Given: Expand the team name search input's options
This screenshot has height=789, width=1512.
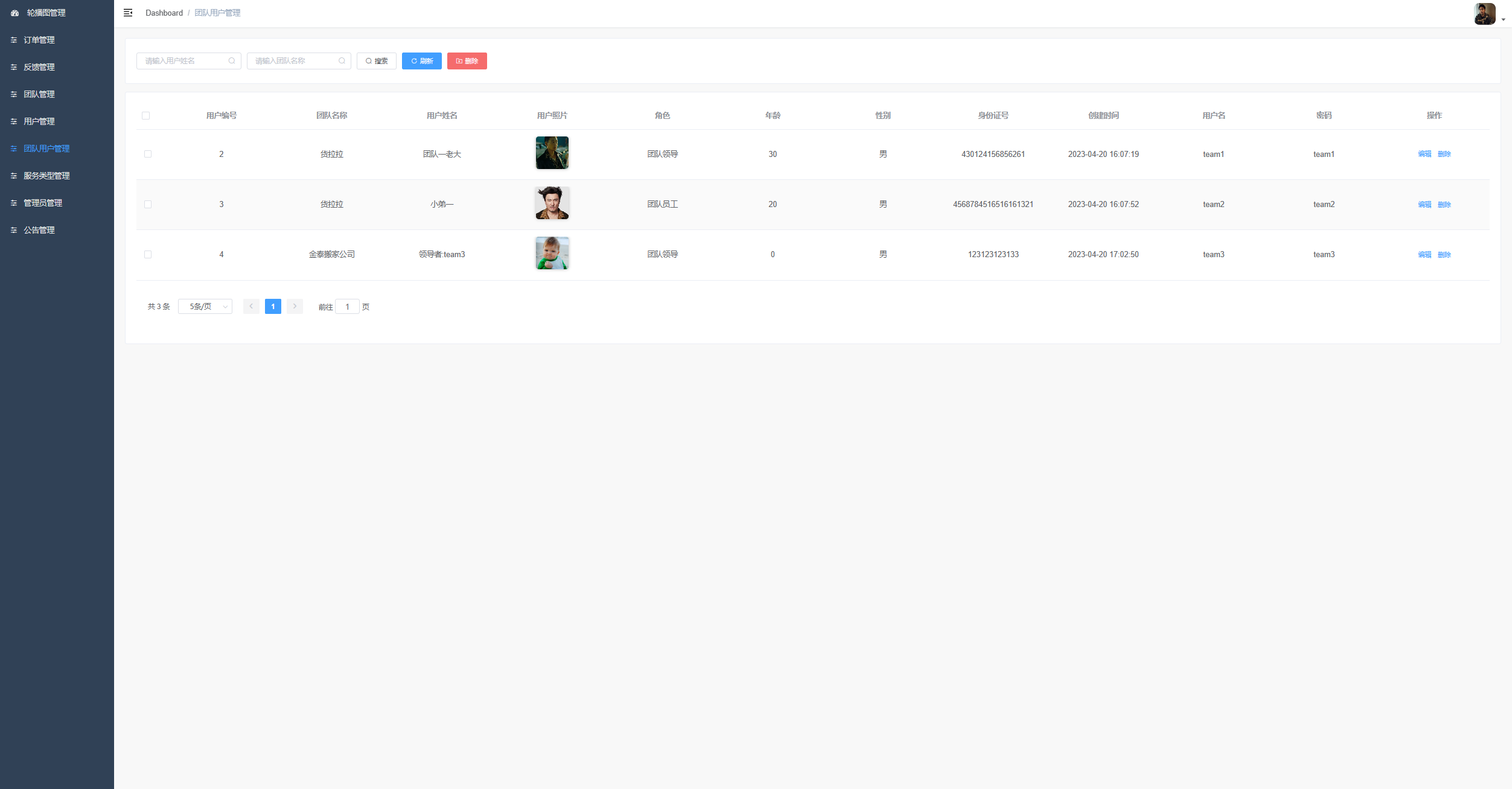Looking at the screenshot, I should 342,60.
